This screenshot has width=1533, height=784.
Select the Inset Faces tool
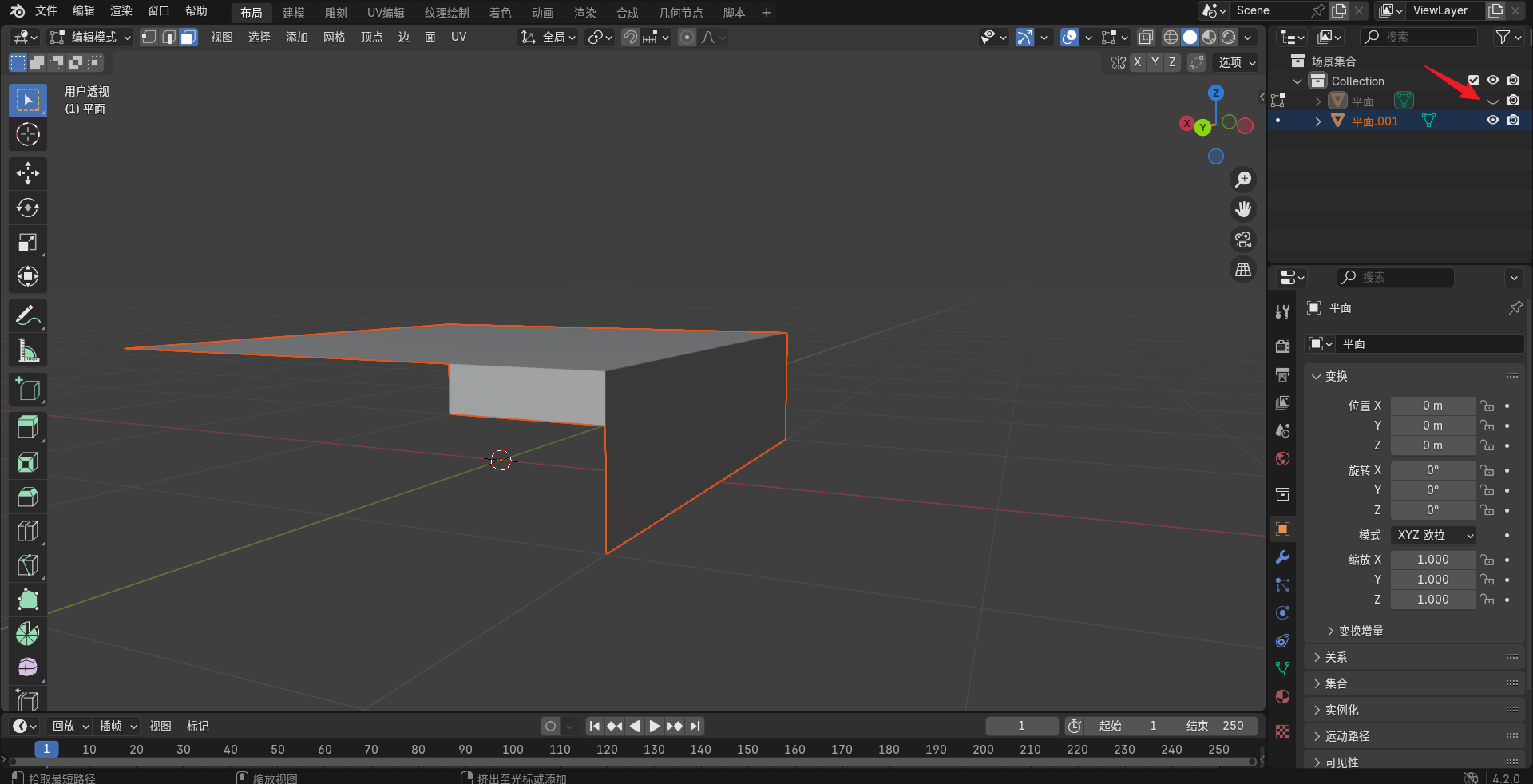[28, 462]
